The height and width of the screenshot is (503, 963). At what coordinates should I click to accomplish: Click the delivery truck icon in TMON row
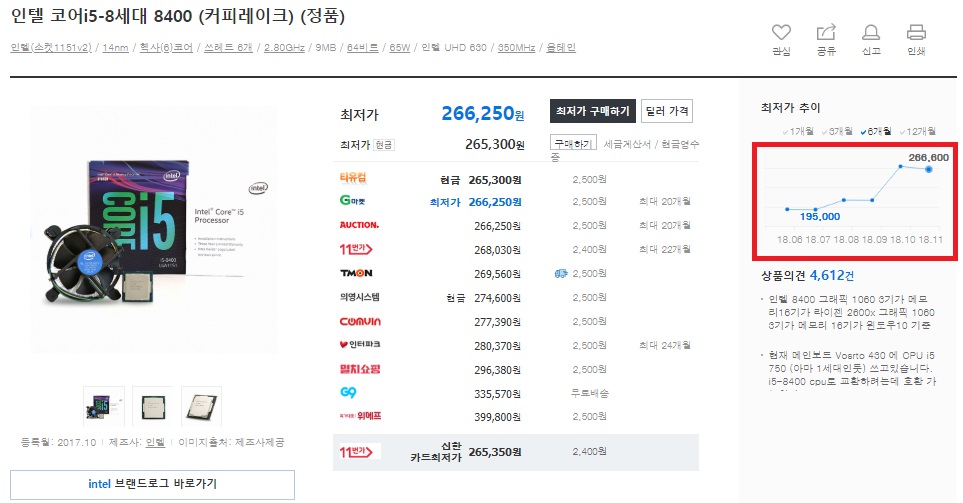click(561, 274)
